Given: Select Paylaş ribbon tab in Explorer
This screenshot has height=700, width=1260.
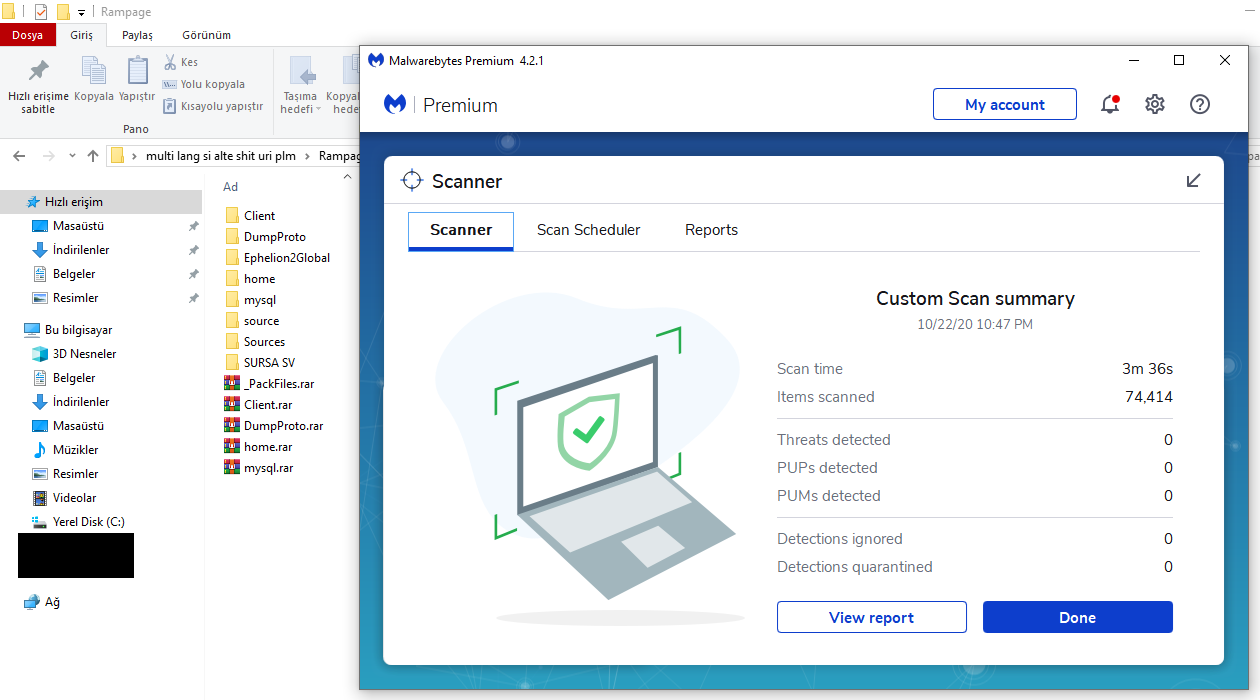Looking at the screenshot, I should click(137, 35).
